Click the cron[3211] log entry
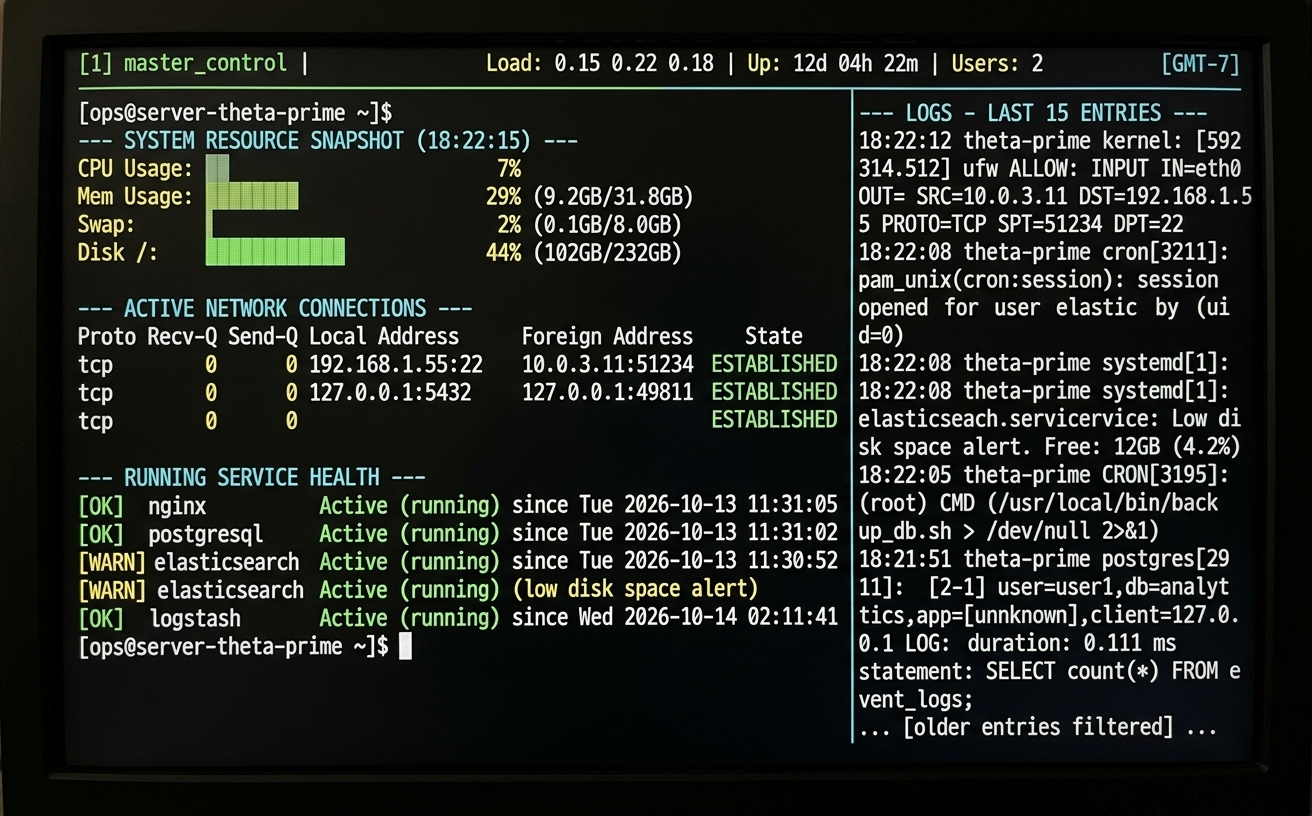This screenshot has width=1312, height=816. [1044, 294]
